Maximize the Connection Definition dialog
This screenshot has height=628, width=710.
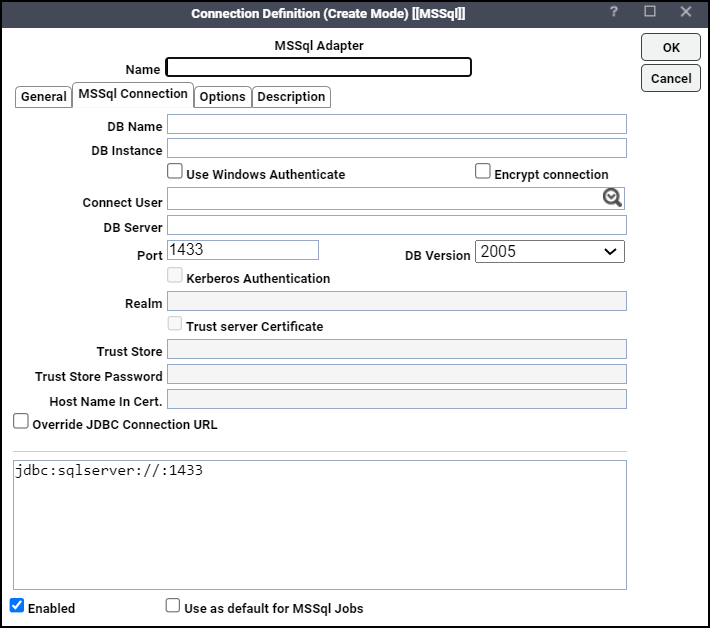[x=650, y=11]
